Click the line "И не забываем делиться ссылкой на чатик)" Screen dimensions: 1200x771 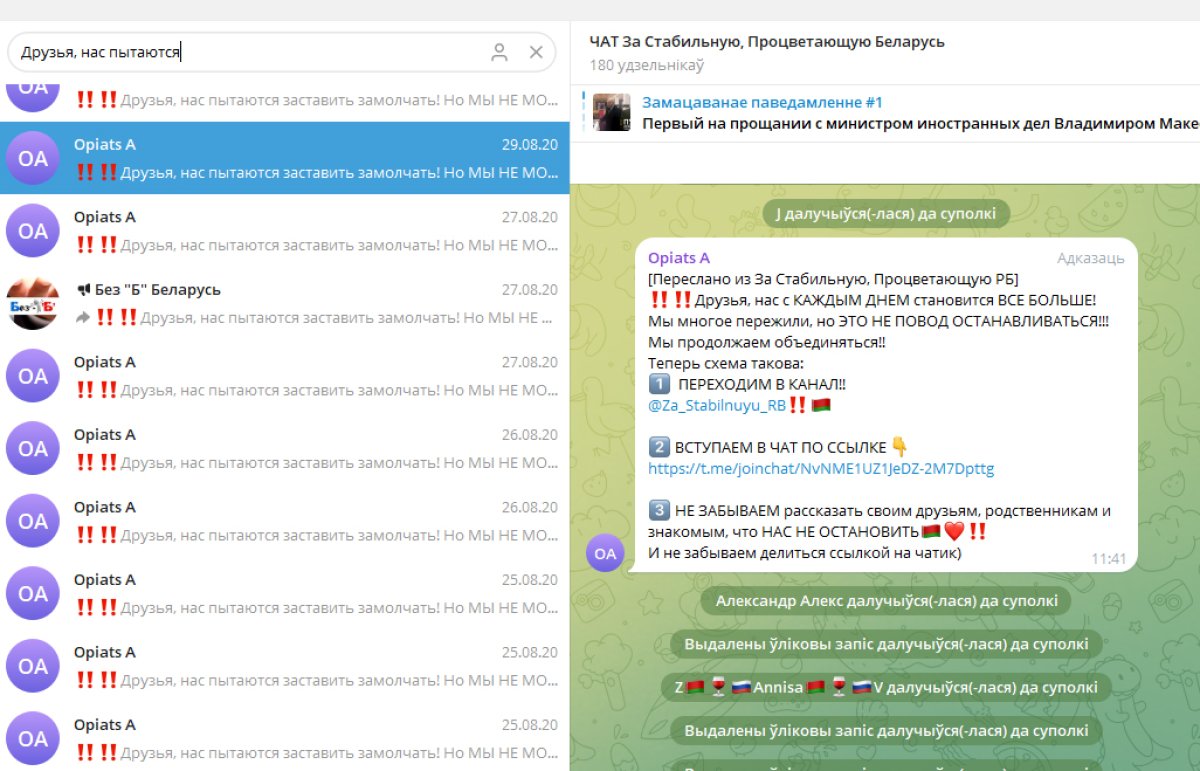coord(805,552)
